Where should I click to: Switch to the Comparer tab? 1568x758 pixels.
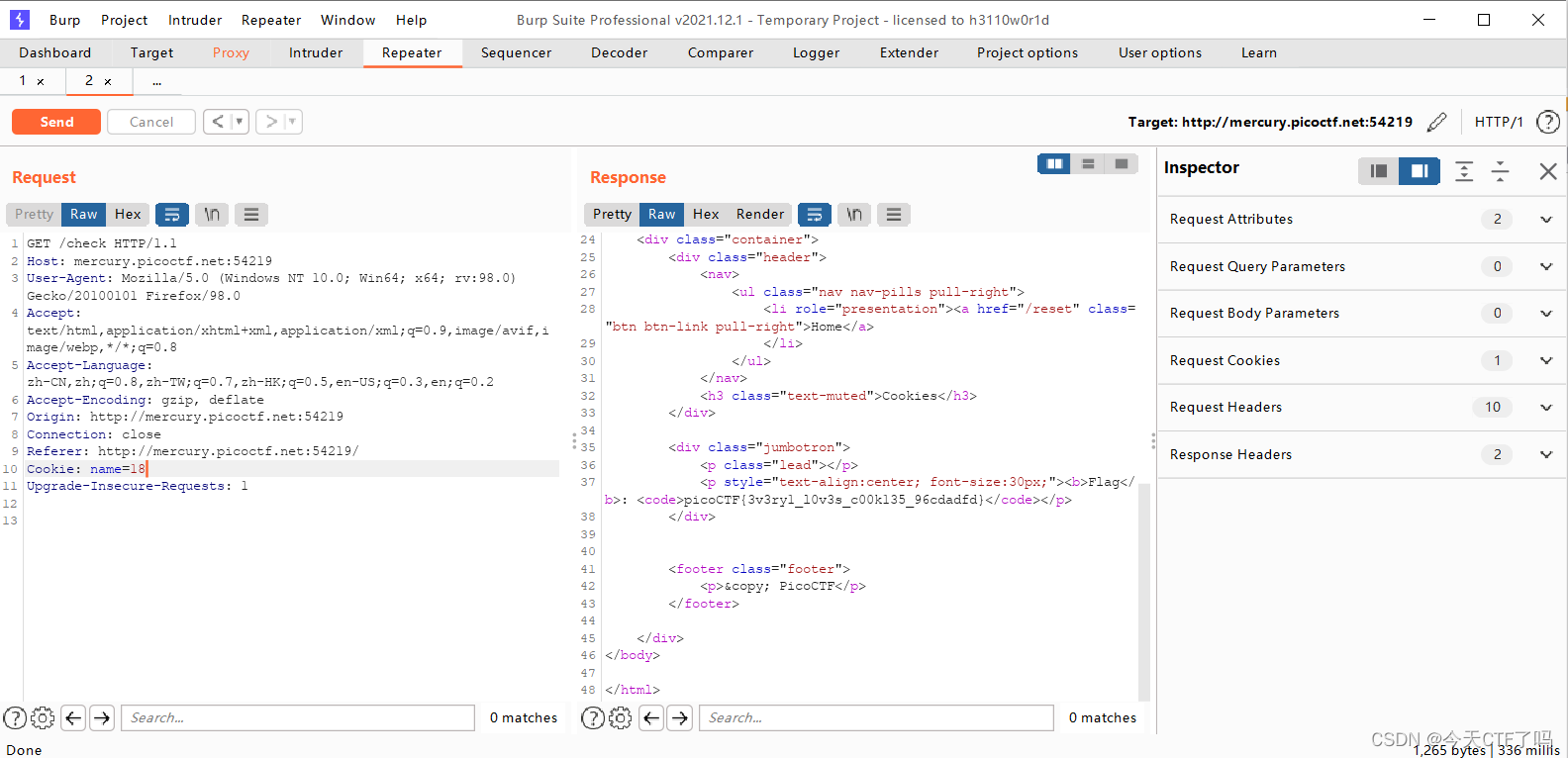(721, 53)
